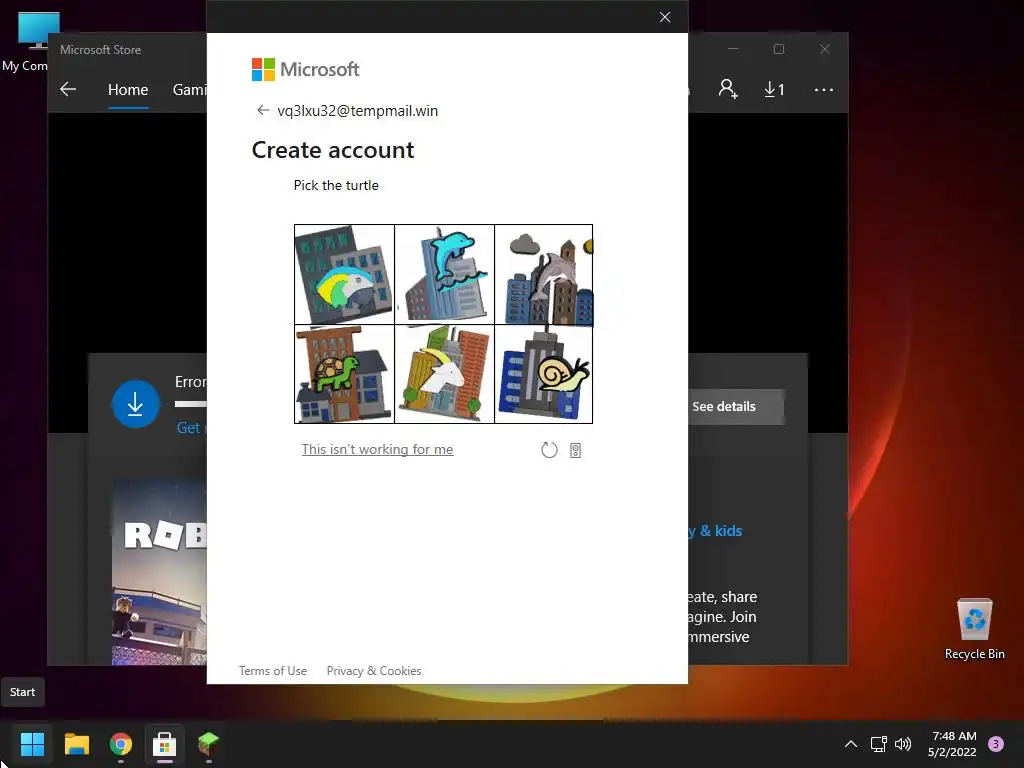The image size is (1024, 768).
Task: Click the refresh challenge icon
Action: 549,450
